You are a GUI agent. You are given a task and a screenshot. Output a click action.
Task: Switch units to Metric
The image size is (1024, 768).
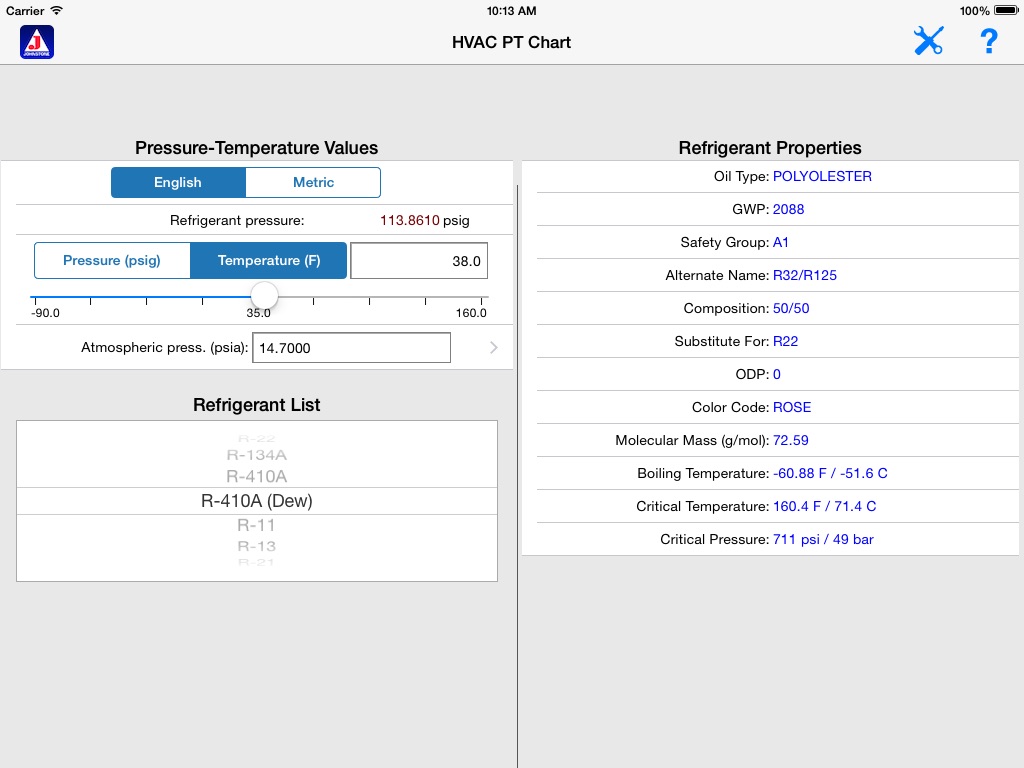[313, 182]
